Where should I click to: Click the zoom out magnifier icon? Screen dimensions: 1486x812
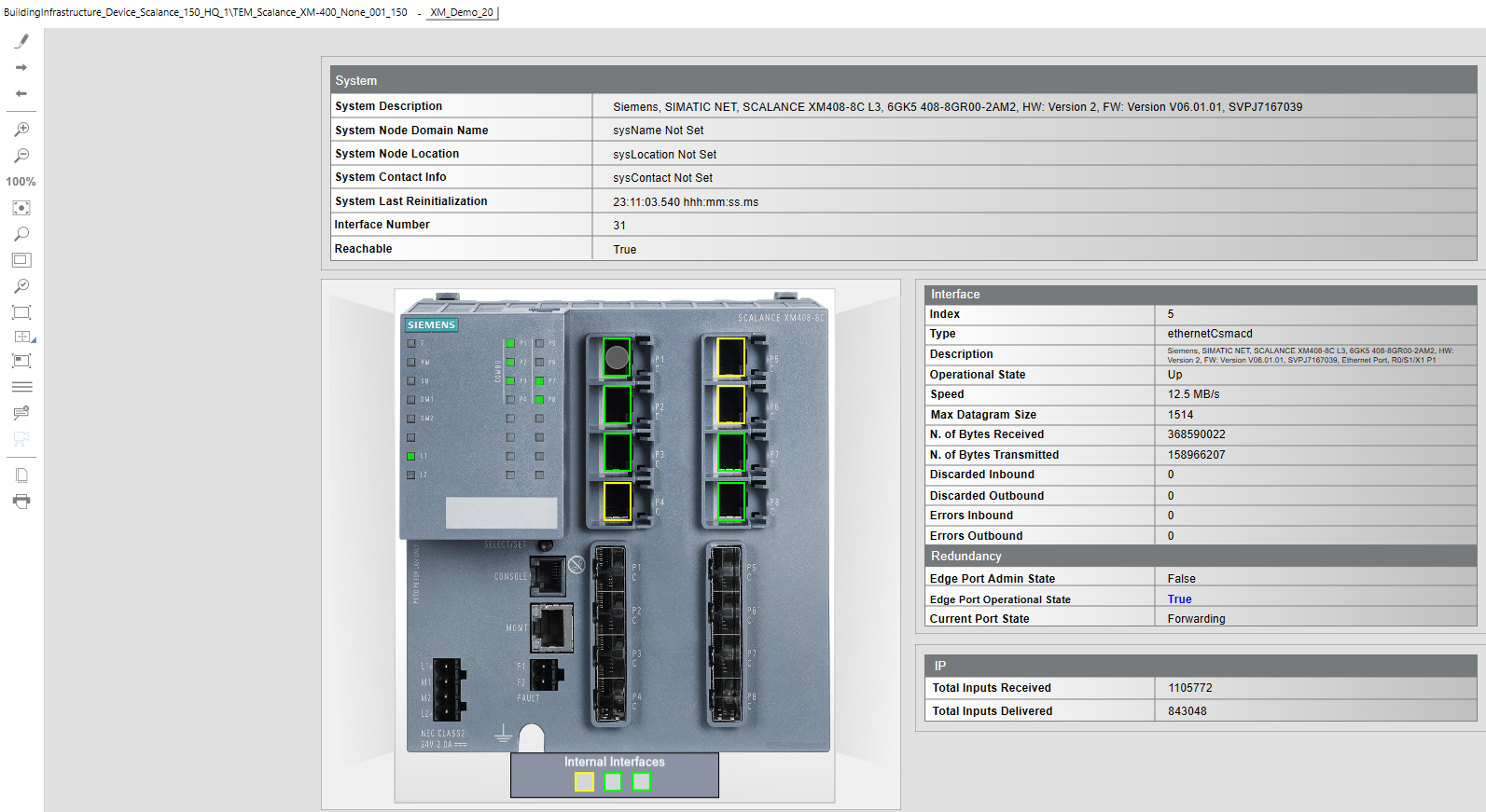point(21,156)
